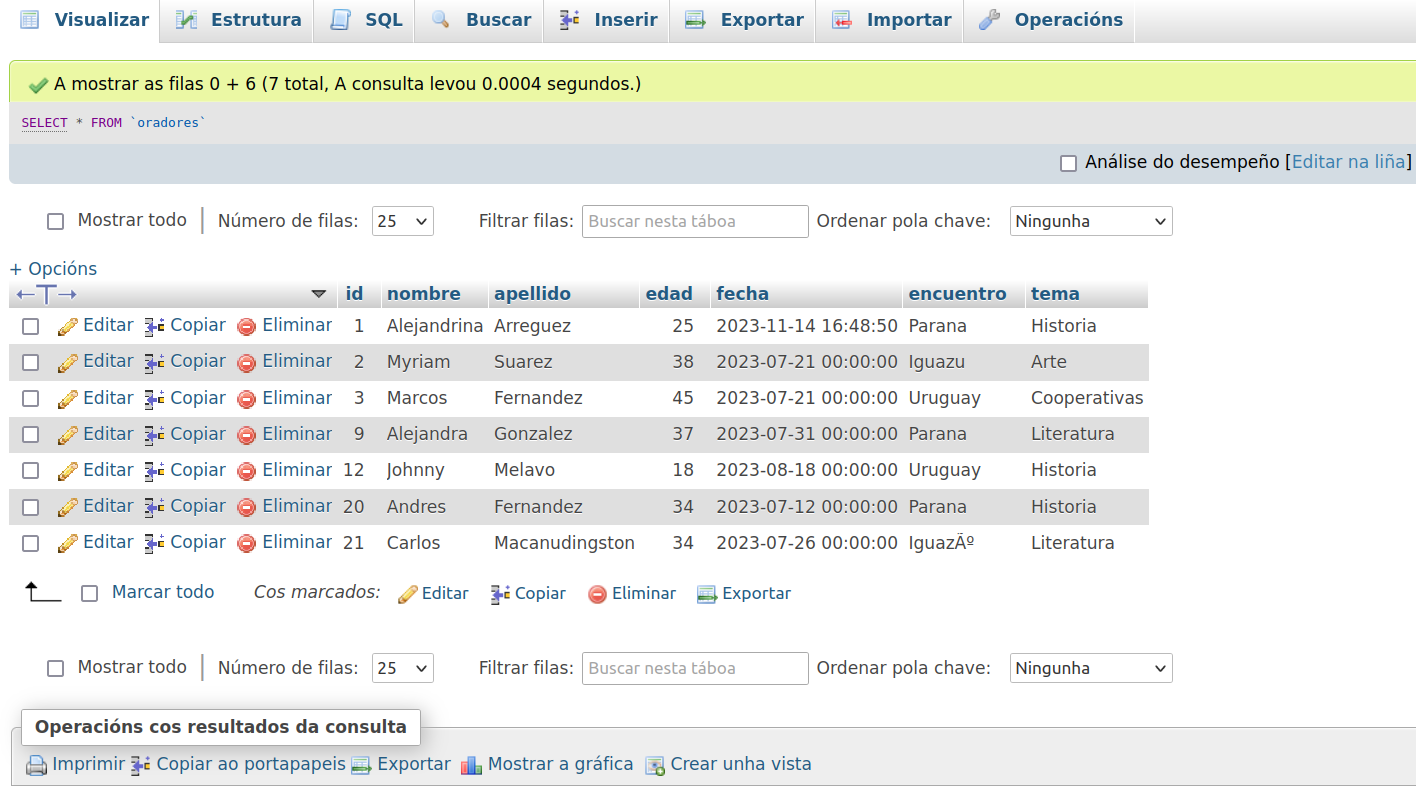Click the upper Filtrar filas search field
This screenshot has width=1416, height=807.
(x=695, y=221)
